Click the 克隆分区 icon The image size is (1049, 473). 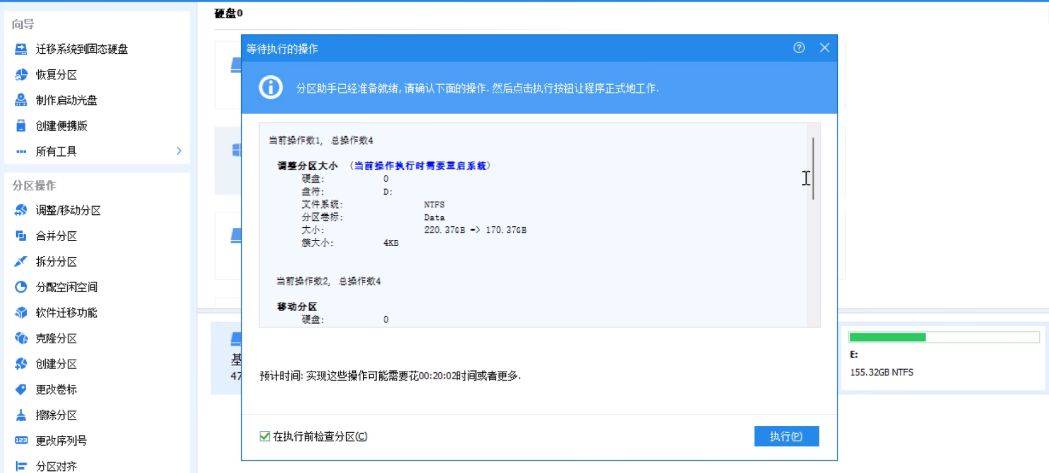(x=20, y=339)
